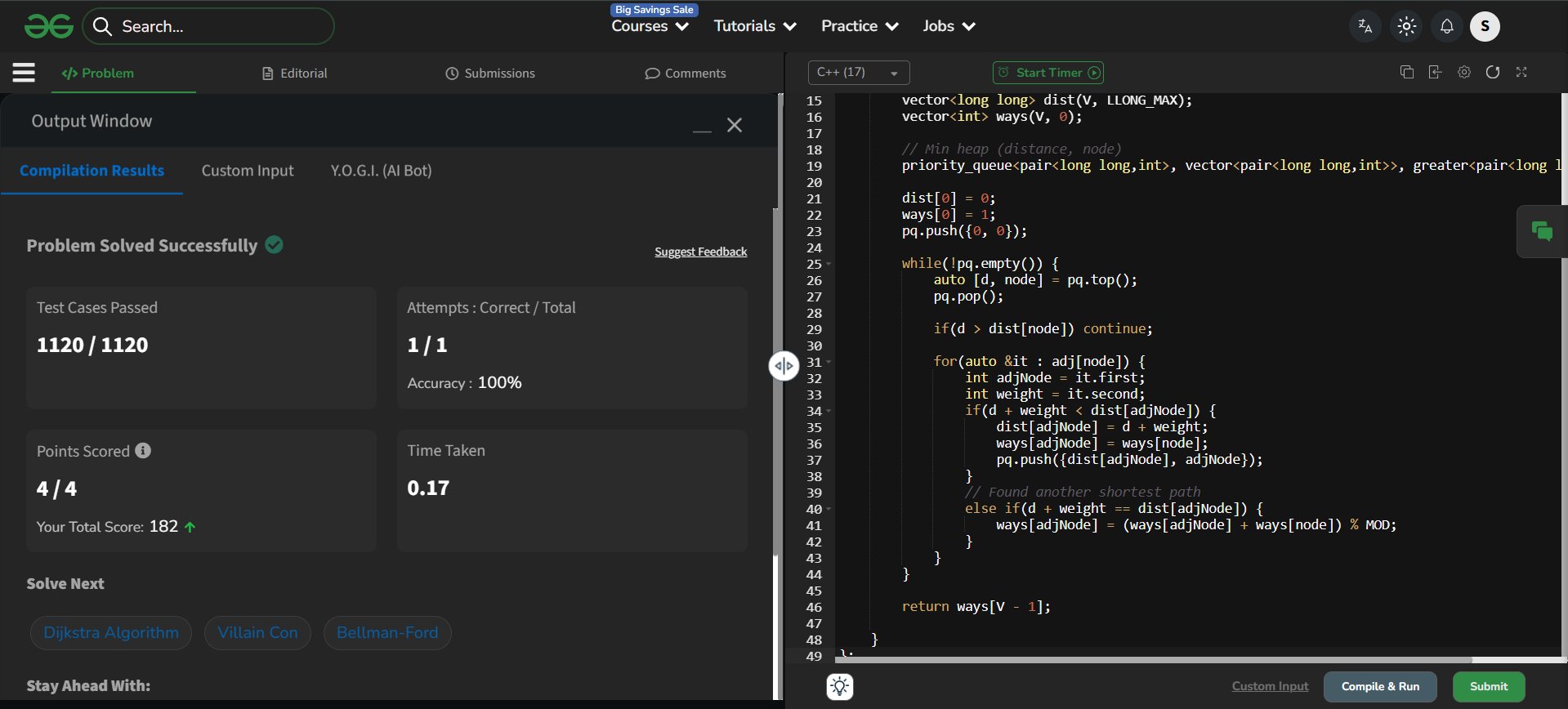Open the notifications bell
Screen dimensions: 1568x709
[x=1446, y=26]
